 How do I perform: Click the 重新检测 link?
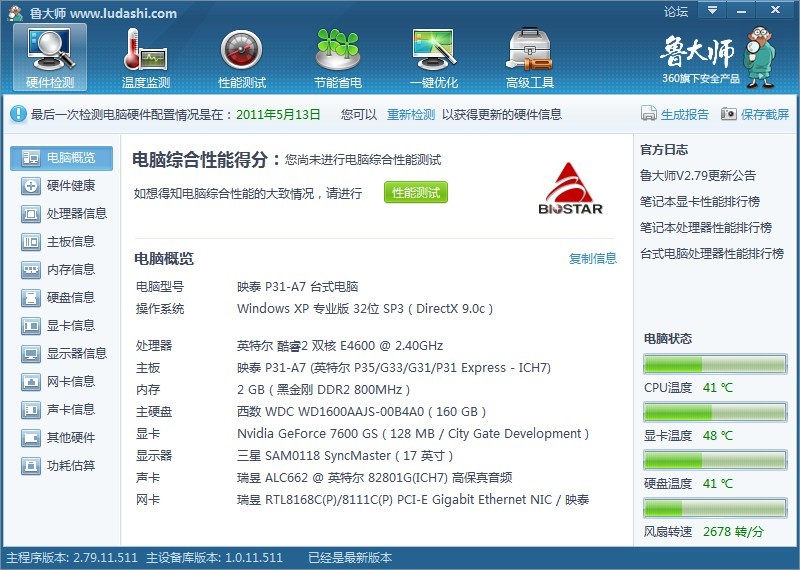tap(411, 114)
